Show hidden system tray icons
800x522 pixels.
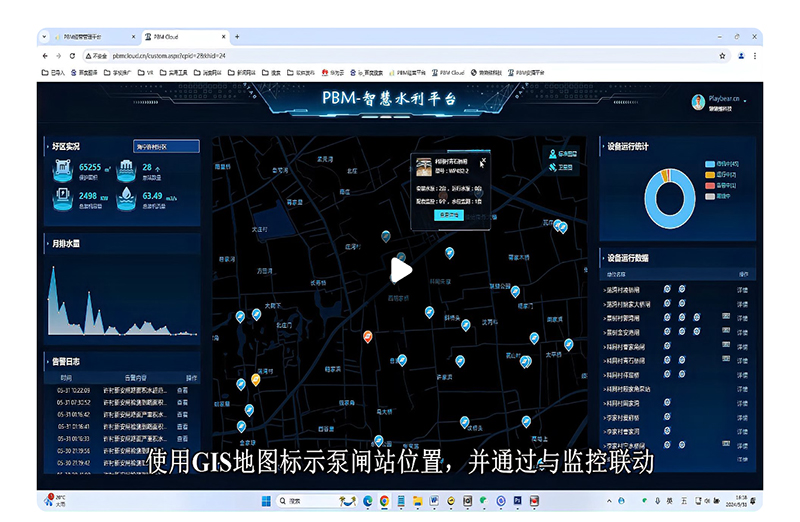(x=609, y=501)
